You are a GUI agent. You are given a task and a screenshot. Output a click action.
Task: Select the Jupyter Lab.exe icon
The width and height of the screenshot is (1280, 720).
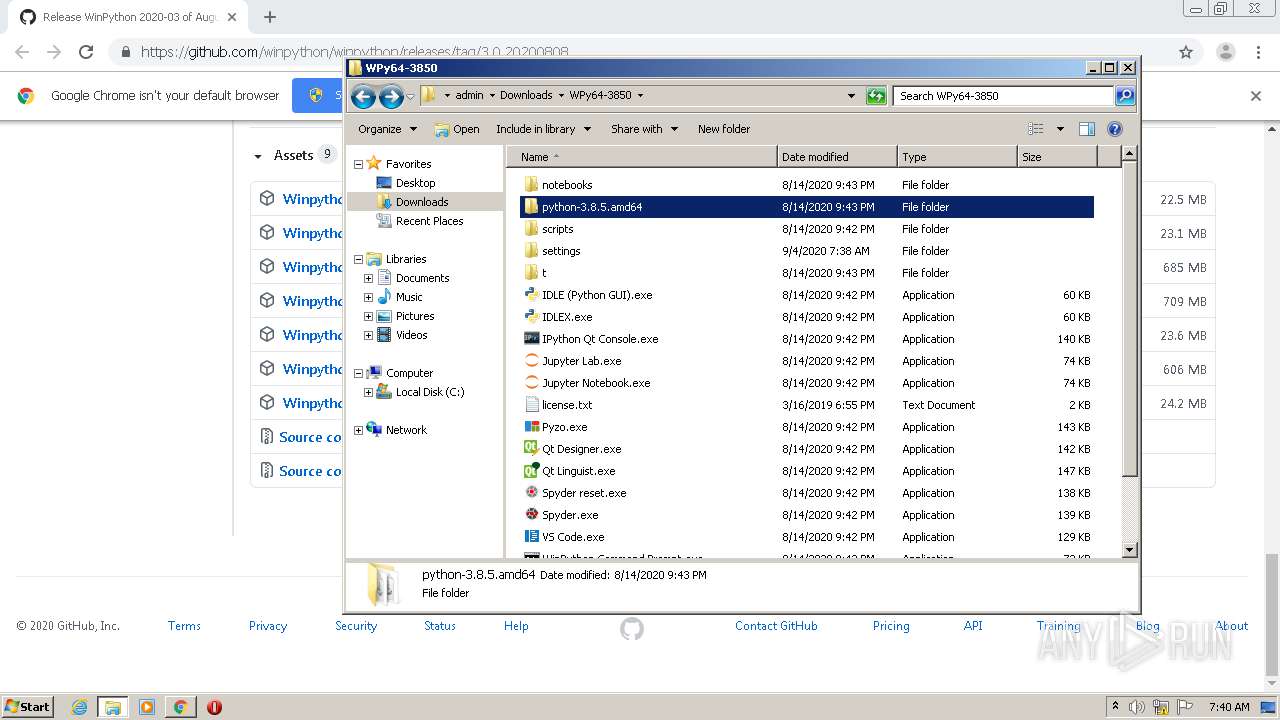click(532, 361)
